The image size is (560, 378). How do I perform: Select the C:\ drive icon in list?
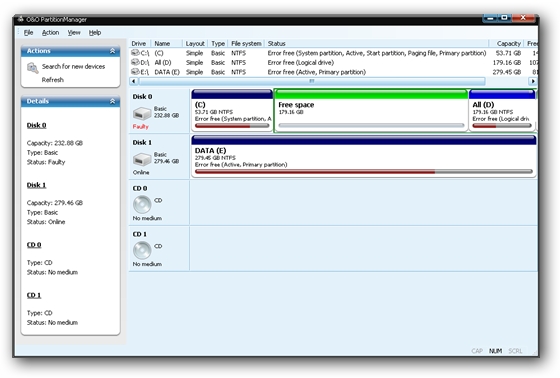[x=135, y=53]
